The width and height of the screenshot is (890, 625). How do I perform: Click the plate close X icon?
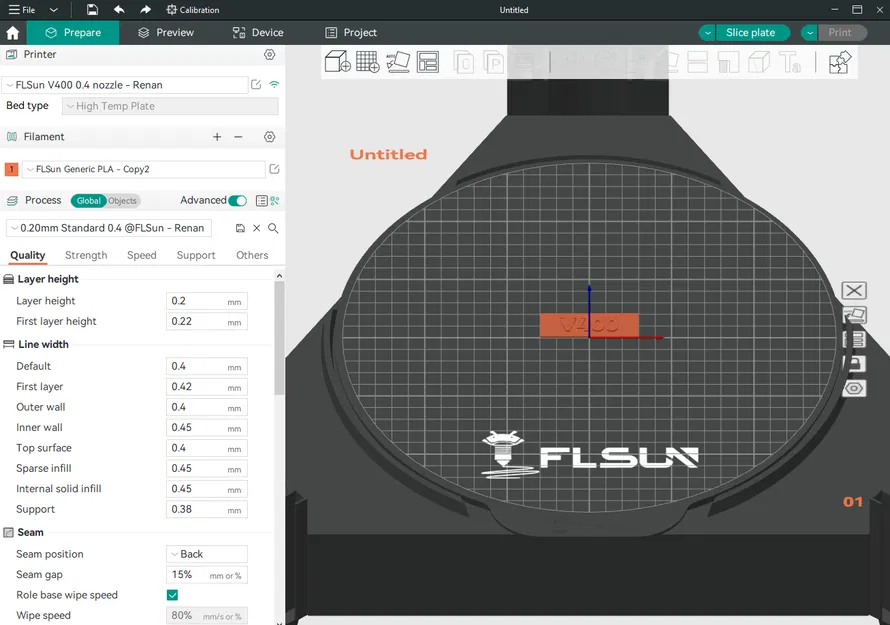[854, 291]
